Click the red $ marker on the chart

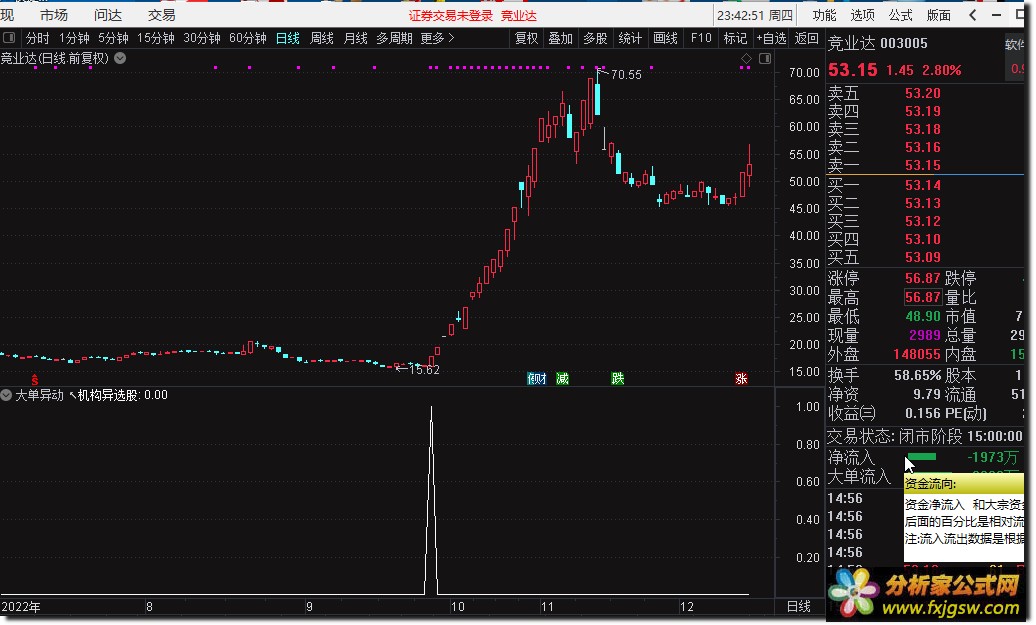[x=35, y=380]
